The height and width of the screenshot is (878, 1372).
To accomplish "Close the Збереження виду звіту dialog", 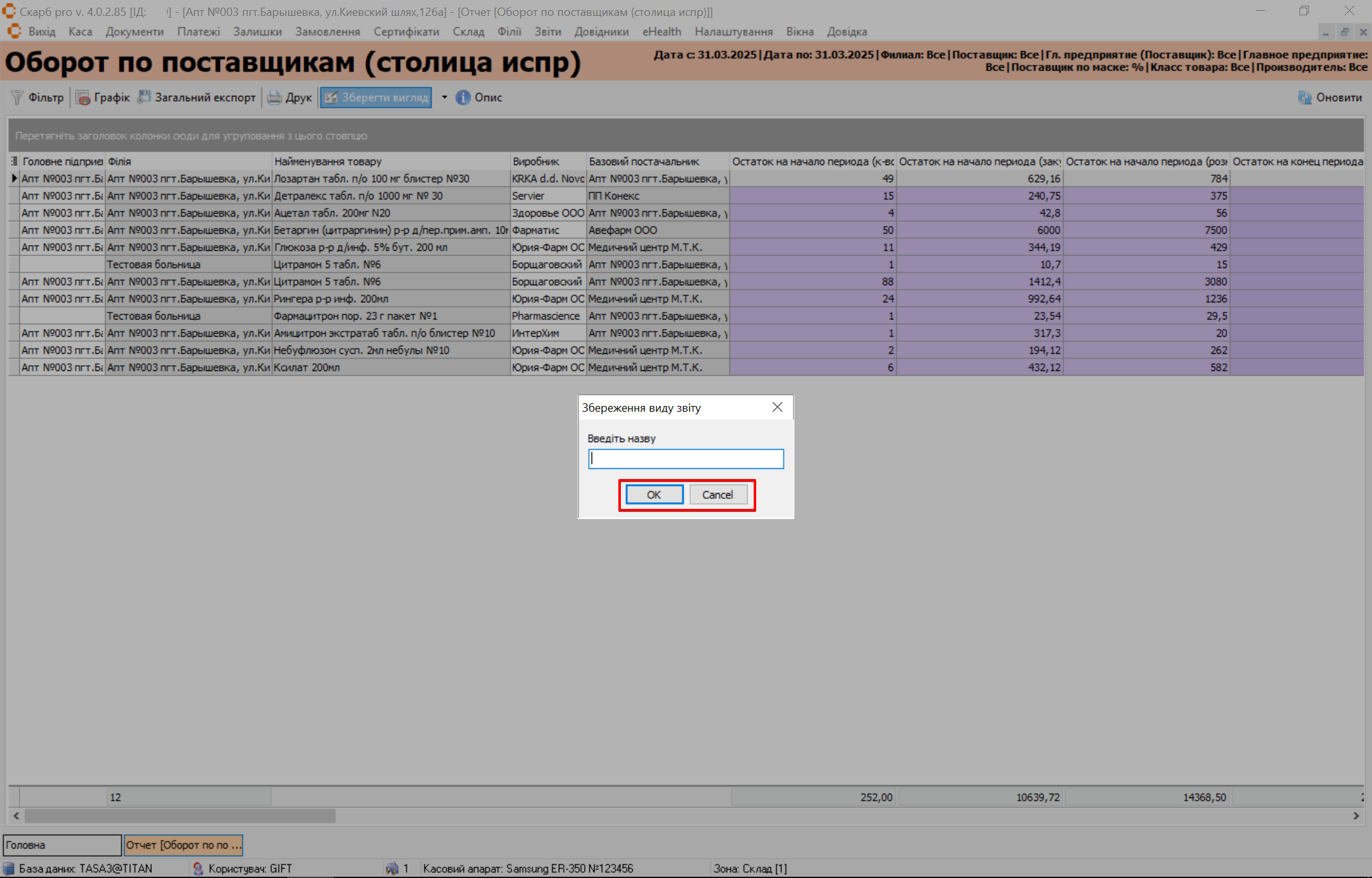I will (777, 407).
